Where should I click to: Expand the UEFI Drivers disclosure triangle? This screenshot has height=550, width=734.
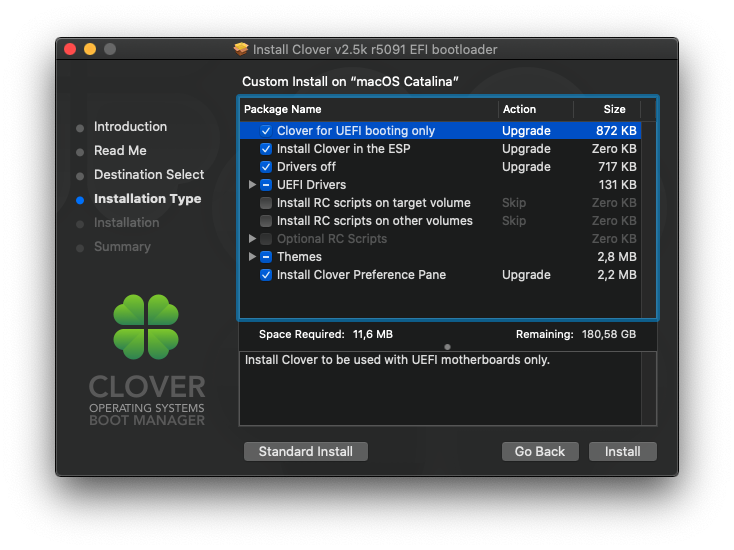[x=252, y=185]
